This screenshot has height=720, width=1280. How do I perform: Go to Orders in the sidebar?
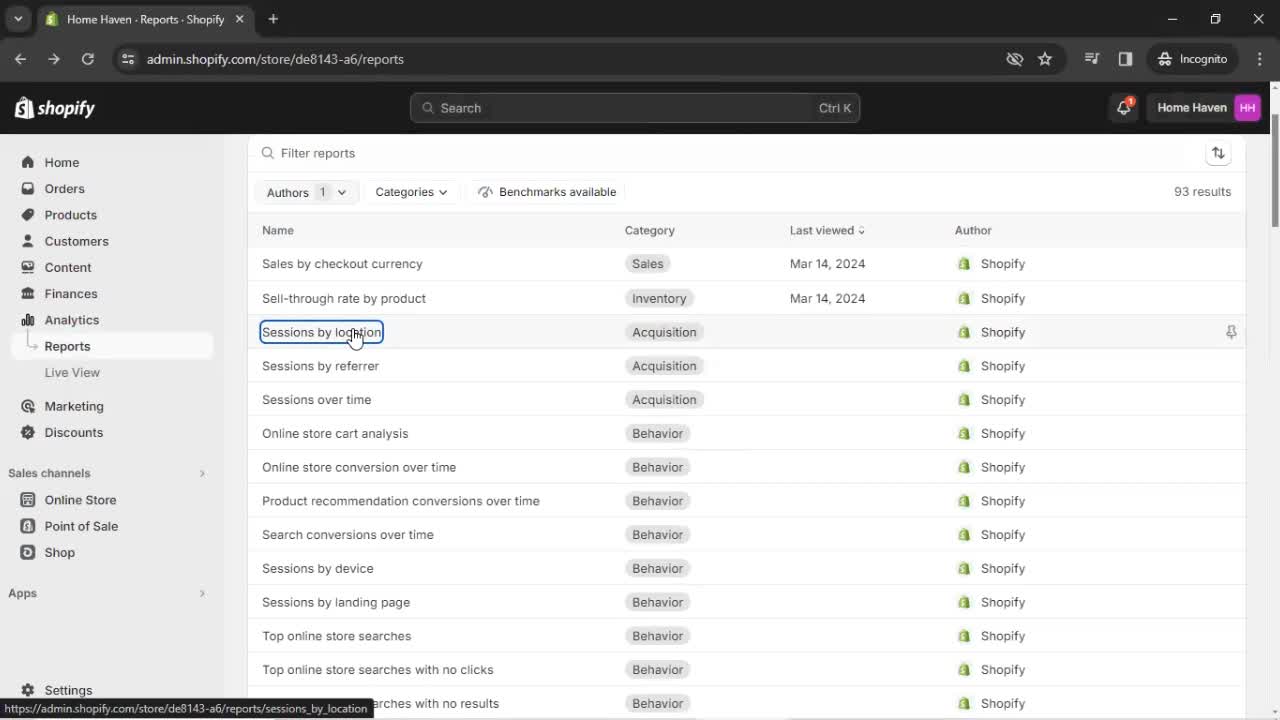pyautogui.click(x=64, y=188)
